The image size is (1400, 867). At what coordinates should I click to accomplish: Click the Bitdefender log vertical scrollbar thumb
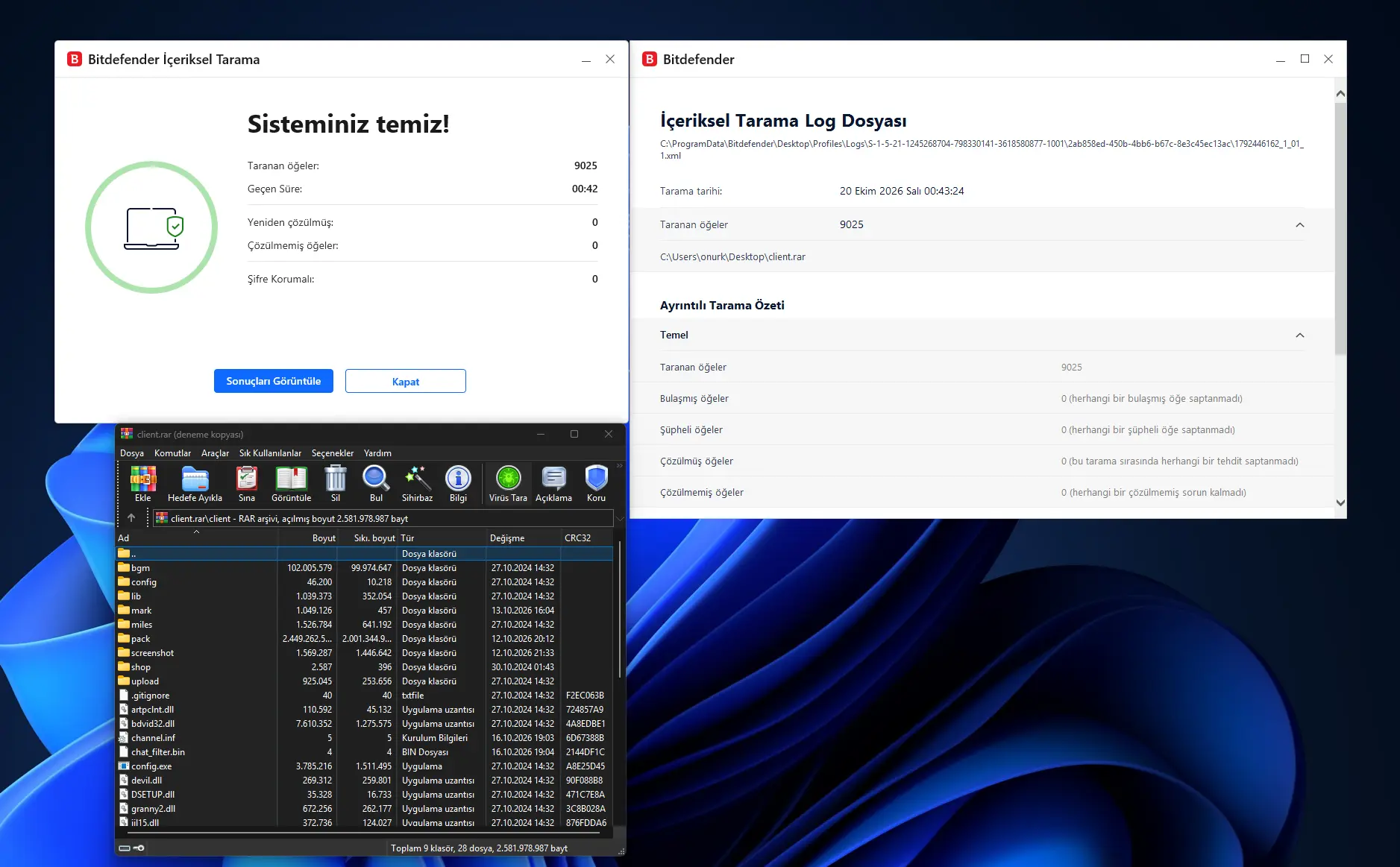pos(1340,227)
